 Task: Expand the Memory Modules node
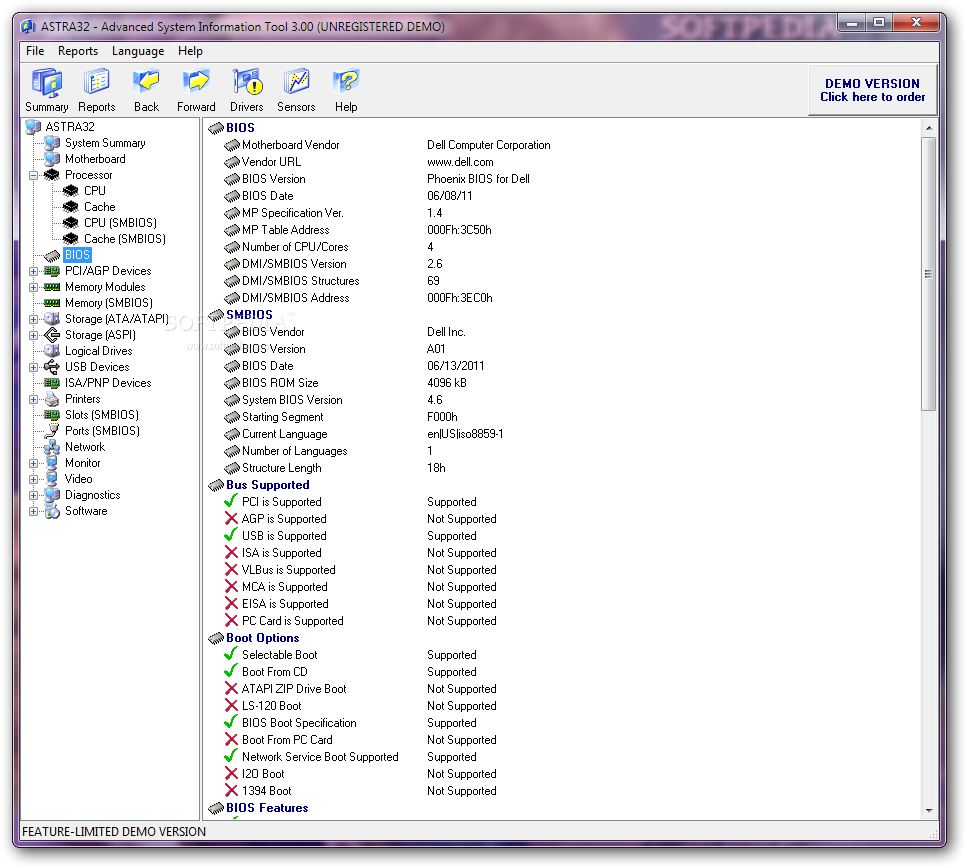[33, 287]
